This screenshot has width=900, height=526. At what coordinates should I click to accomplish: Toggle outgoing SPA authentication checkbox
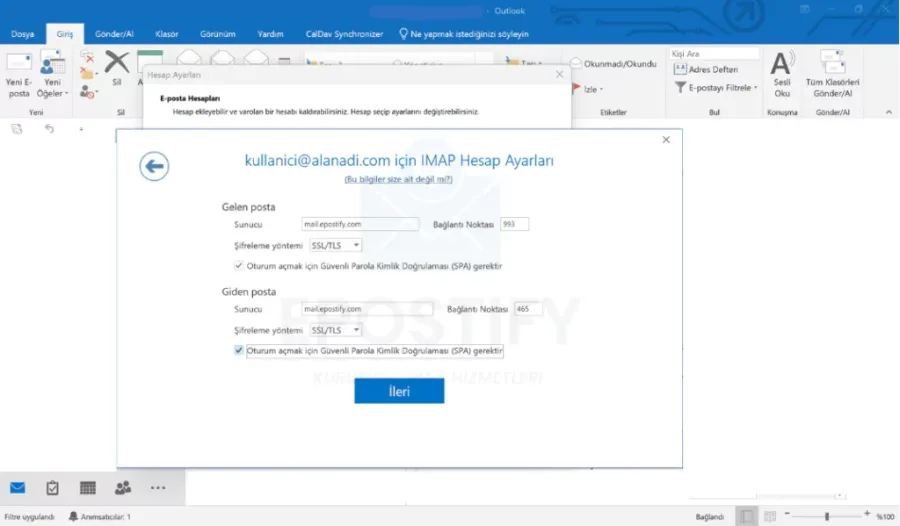238,350
